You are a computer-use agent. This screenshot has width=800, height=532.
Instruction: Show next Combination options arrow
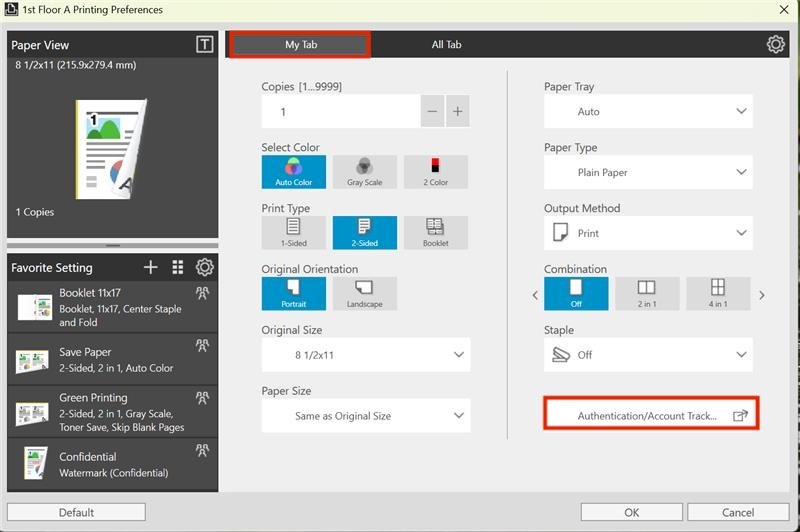[x=762, y=295]
